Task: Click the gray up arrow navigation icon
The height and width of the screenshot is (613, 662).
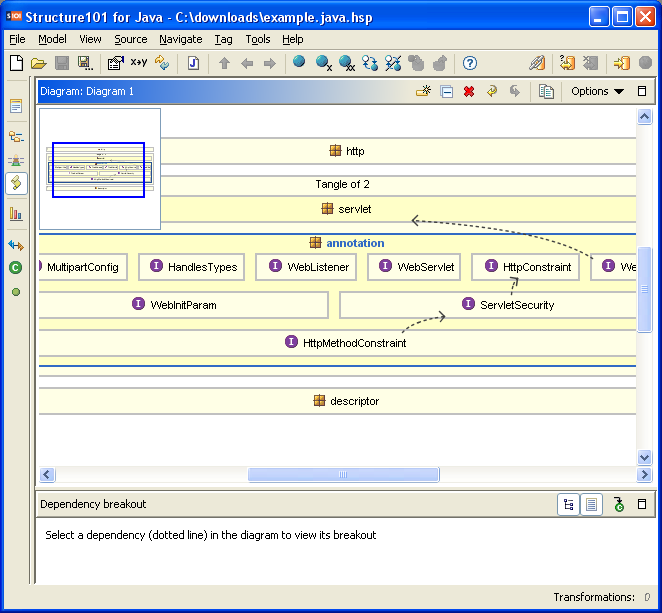Action: point(224,63)
